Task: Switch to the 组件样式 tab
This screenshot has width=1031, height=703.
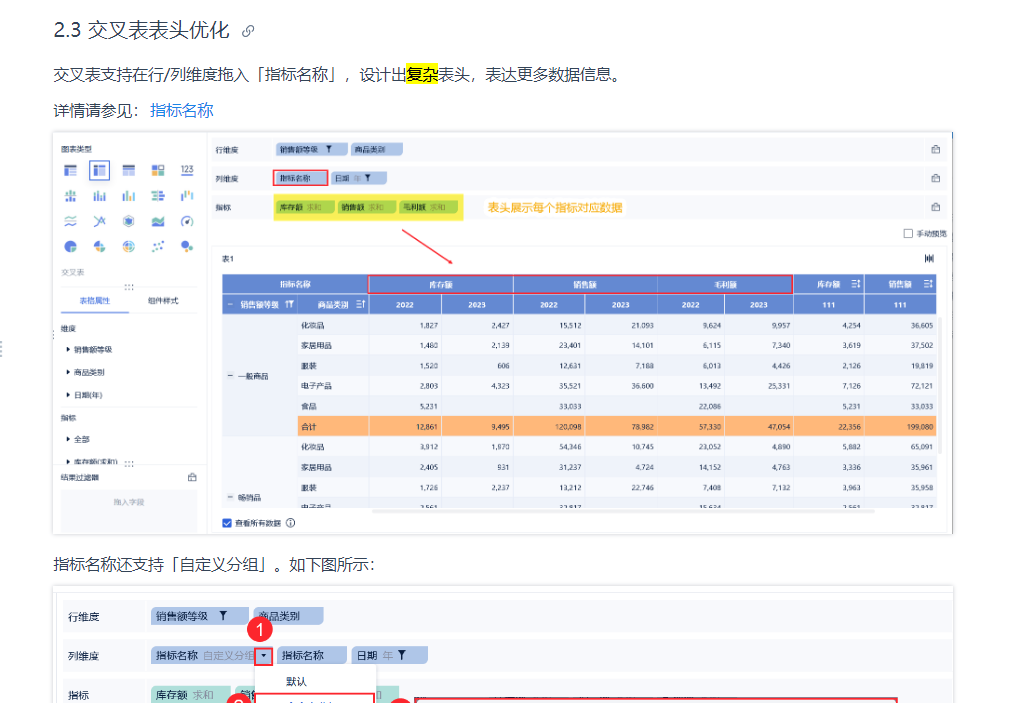Action: 162,300
